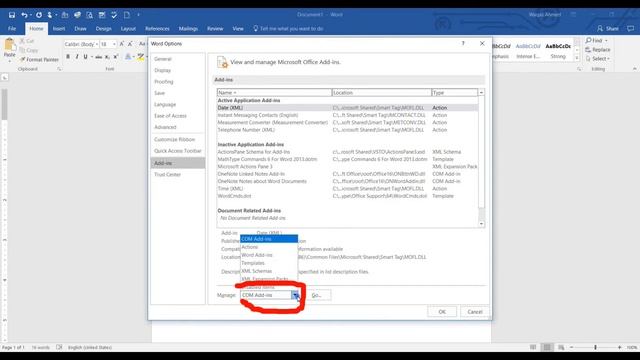This screenshot has width=640, height=360.
Task: Open the Find dropdown arrow
Action: (606, 40)
